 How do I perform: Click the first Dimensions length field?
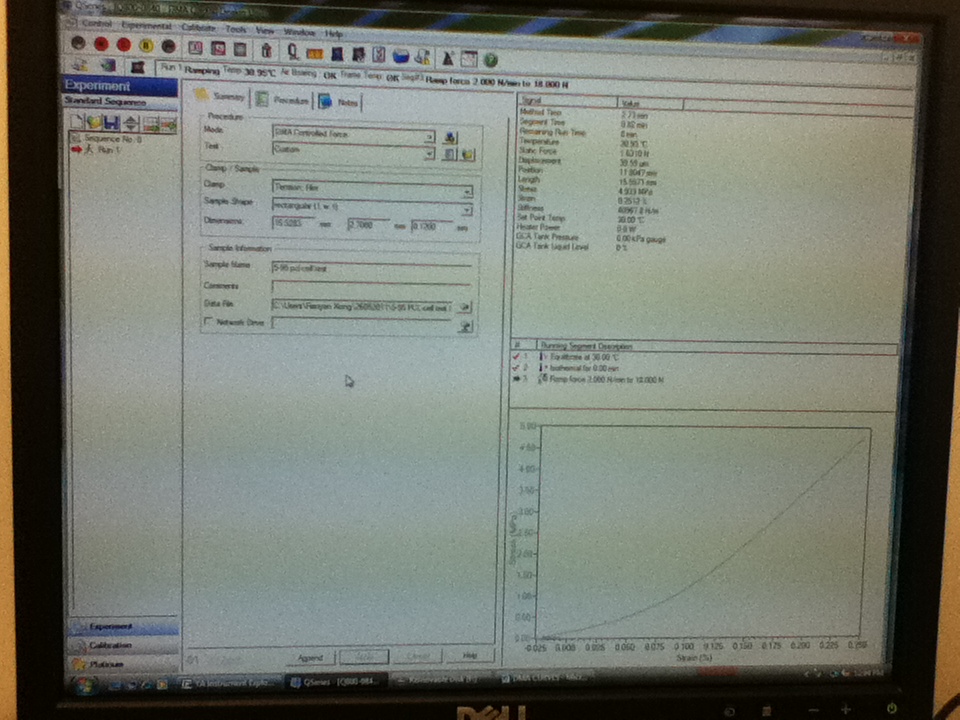[x=293, y=223]
